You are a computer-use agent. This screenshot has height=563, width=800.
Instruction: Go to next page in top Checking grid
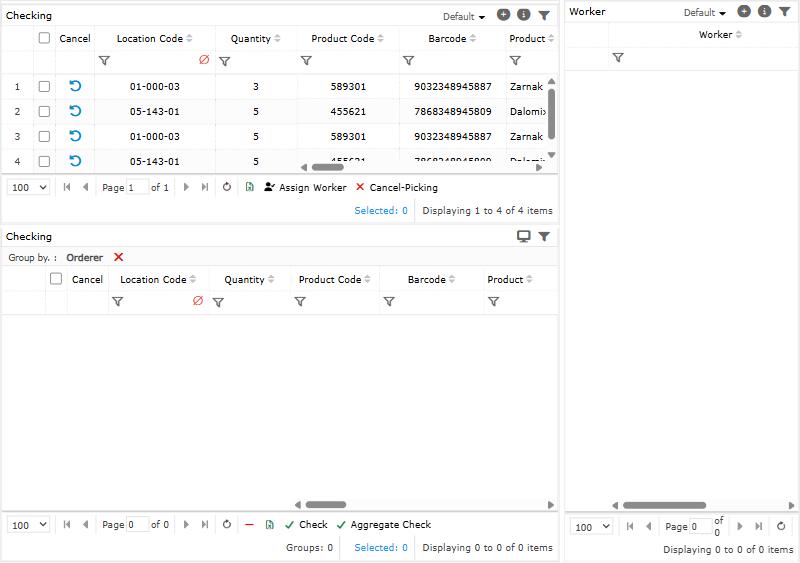pos(186,187)
